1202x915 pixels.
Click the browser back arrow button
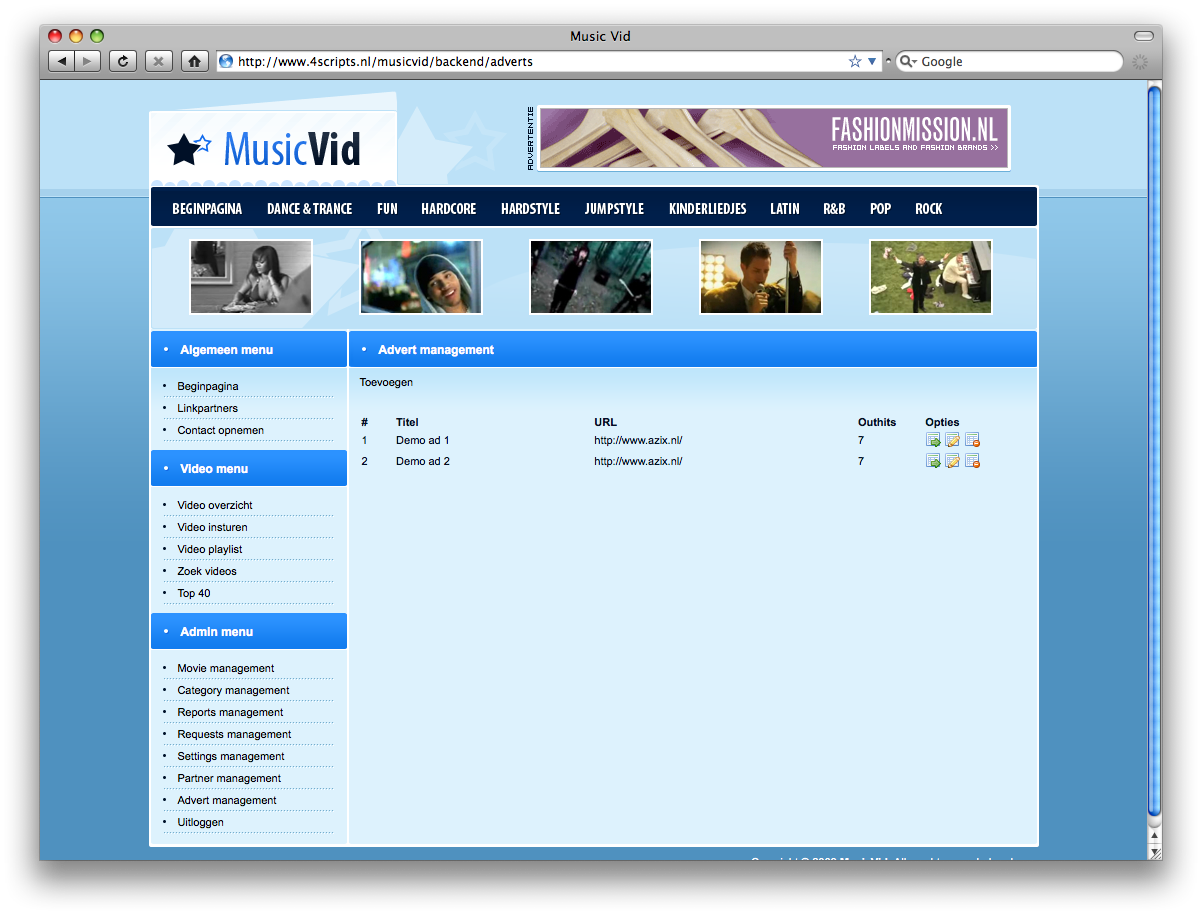(61, 61)
